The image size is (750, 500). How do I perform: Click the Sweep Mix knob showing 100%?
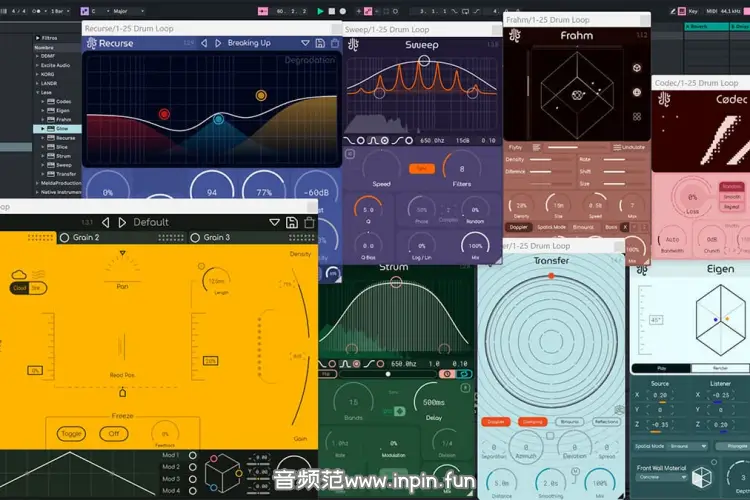(x=475, y=245)
